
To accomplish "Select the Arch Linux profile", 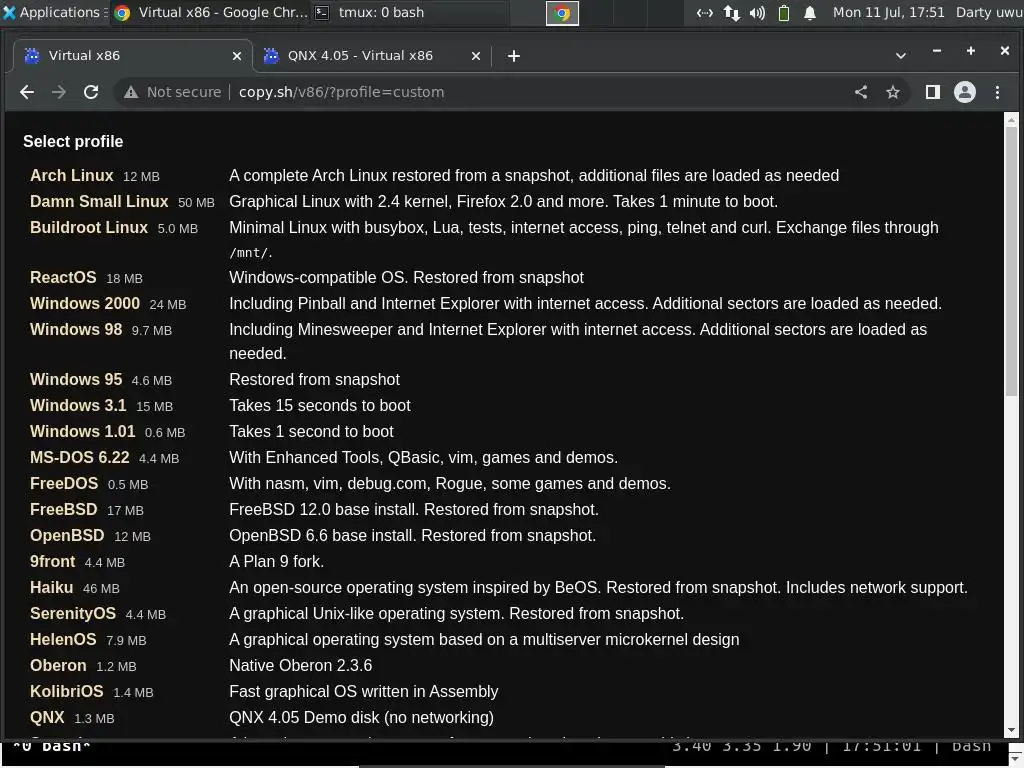I will 72,176.
